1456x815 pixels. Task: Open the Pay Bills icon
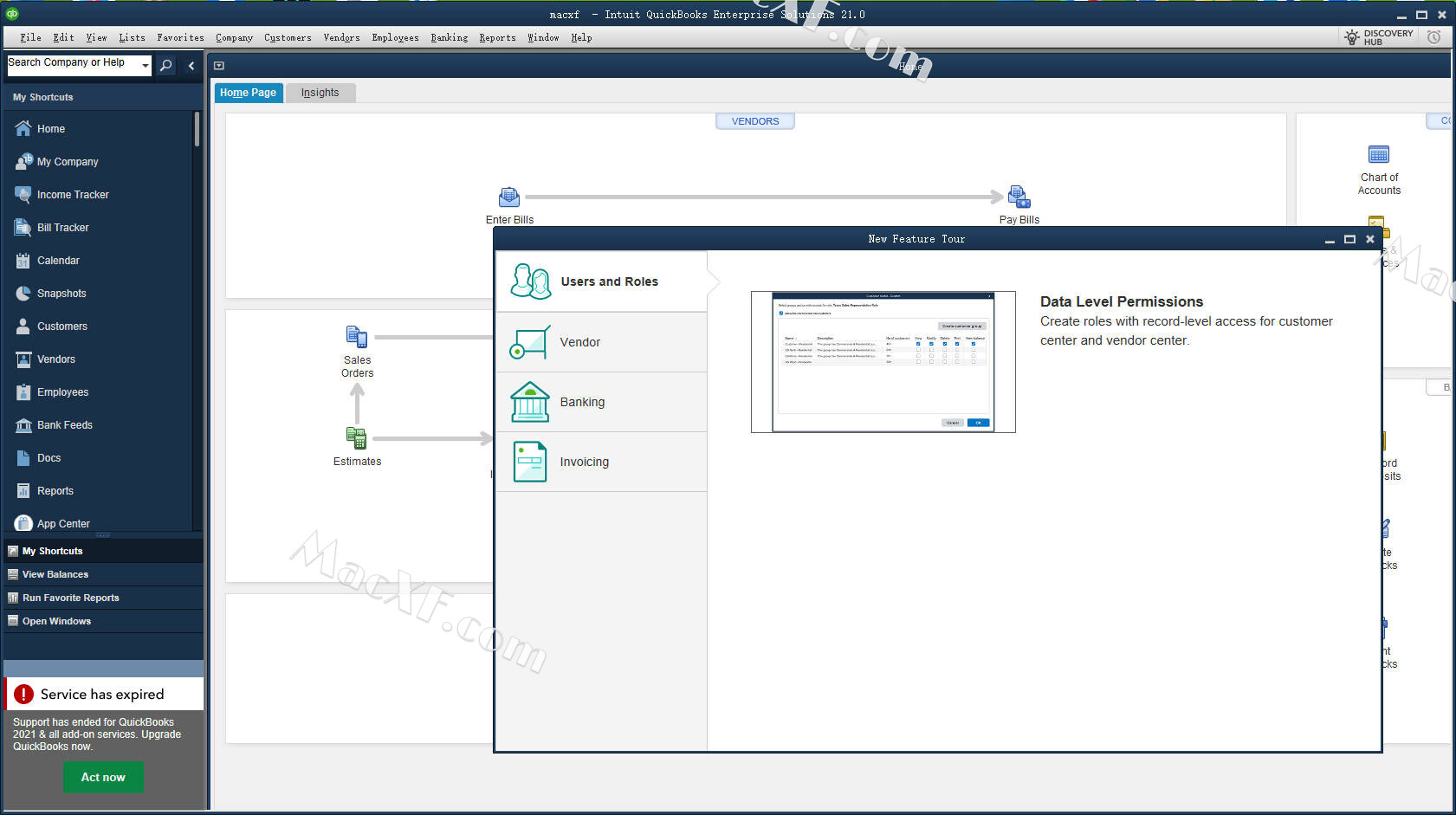(x=1019, y=197)
